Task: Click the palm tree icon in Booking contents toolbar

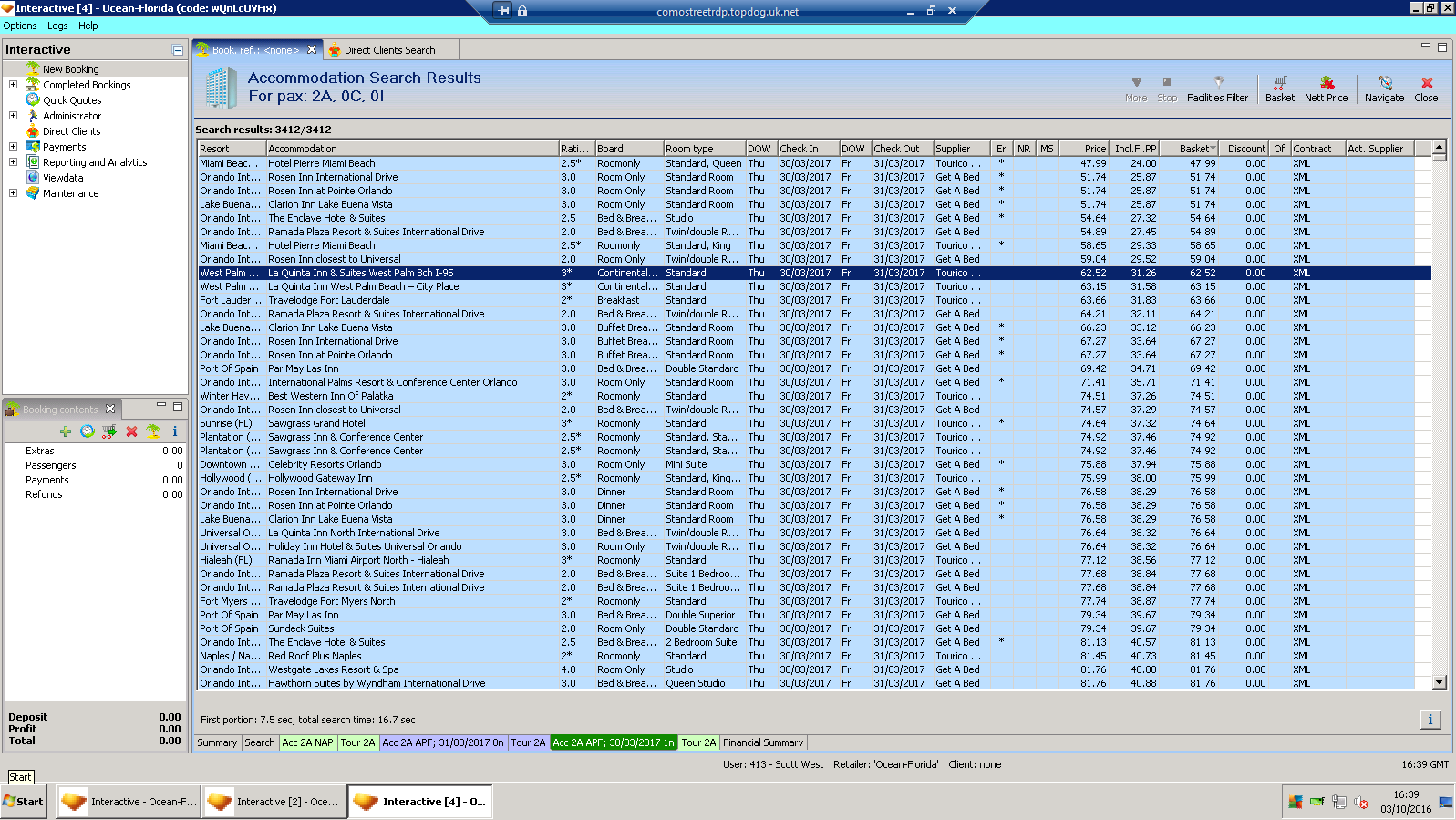Action: point(153,431)
